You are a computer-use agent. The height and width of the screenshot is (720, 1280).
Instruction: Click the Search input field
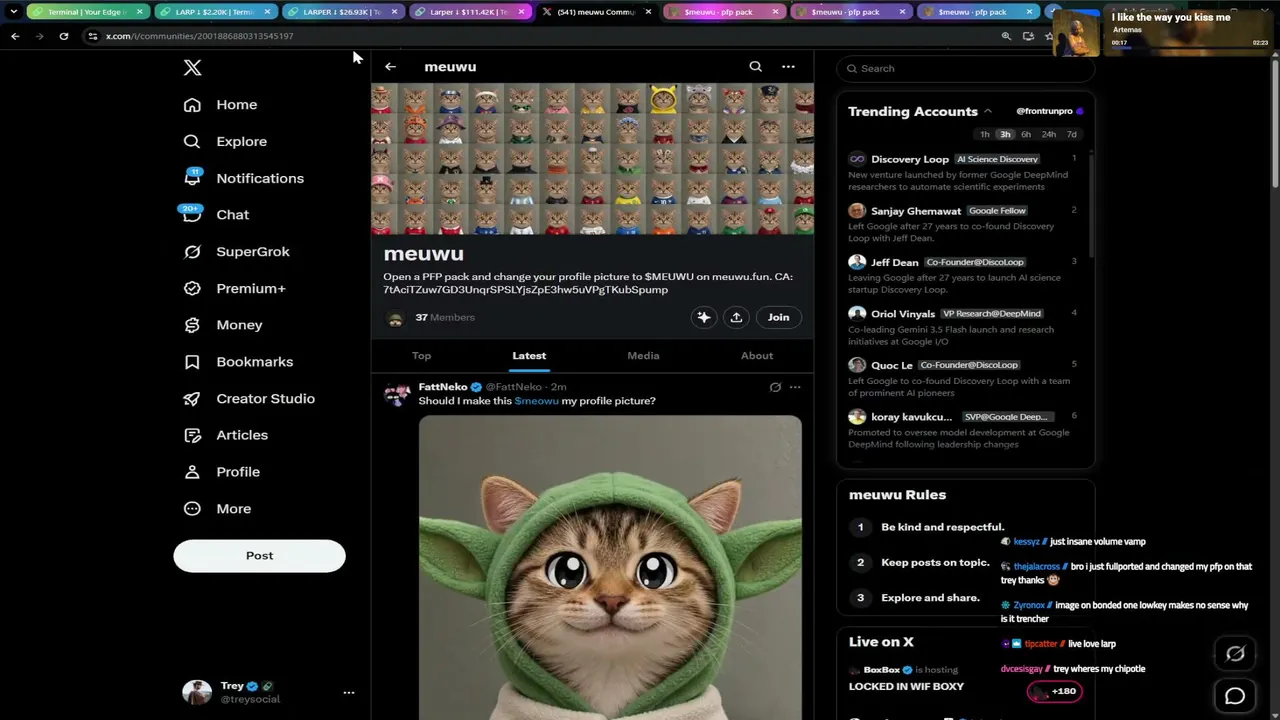(966, 68)
